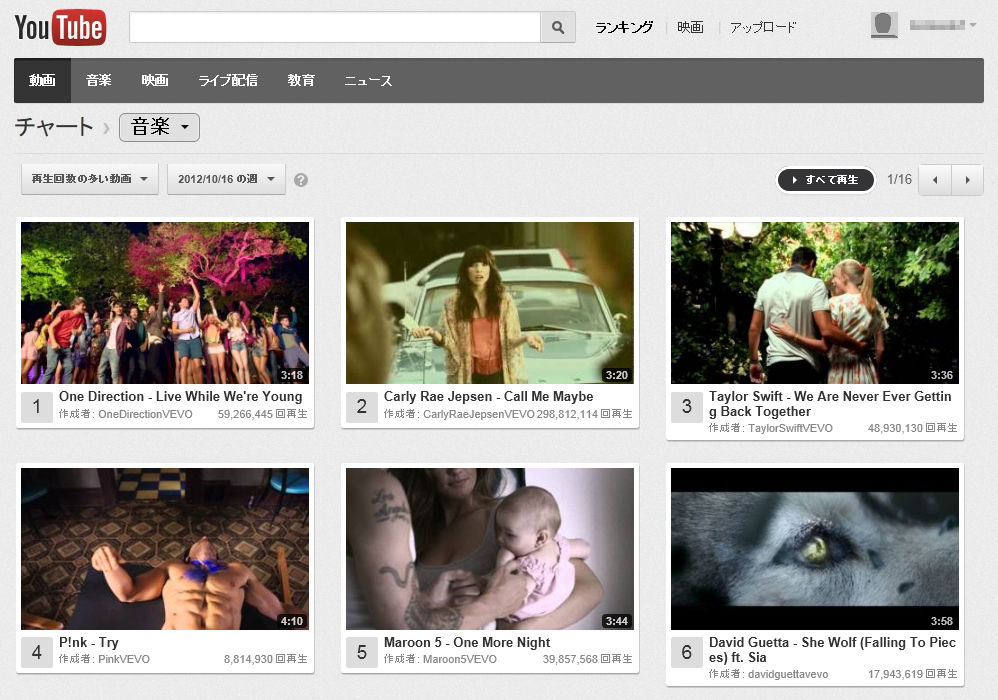Image resolution: width=998 pixels, height=700 pixels.
Task: Open the 音楽 chart category dropdown
Action: pos(159,127)
